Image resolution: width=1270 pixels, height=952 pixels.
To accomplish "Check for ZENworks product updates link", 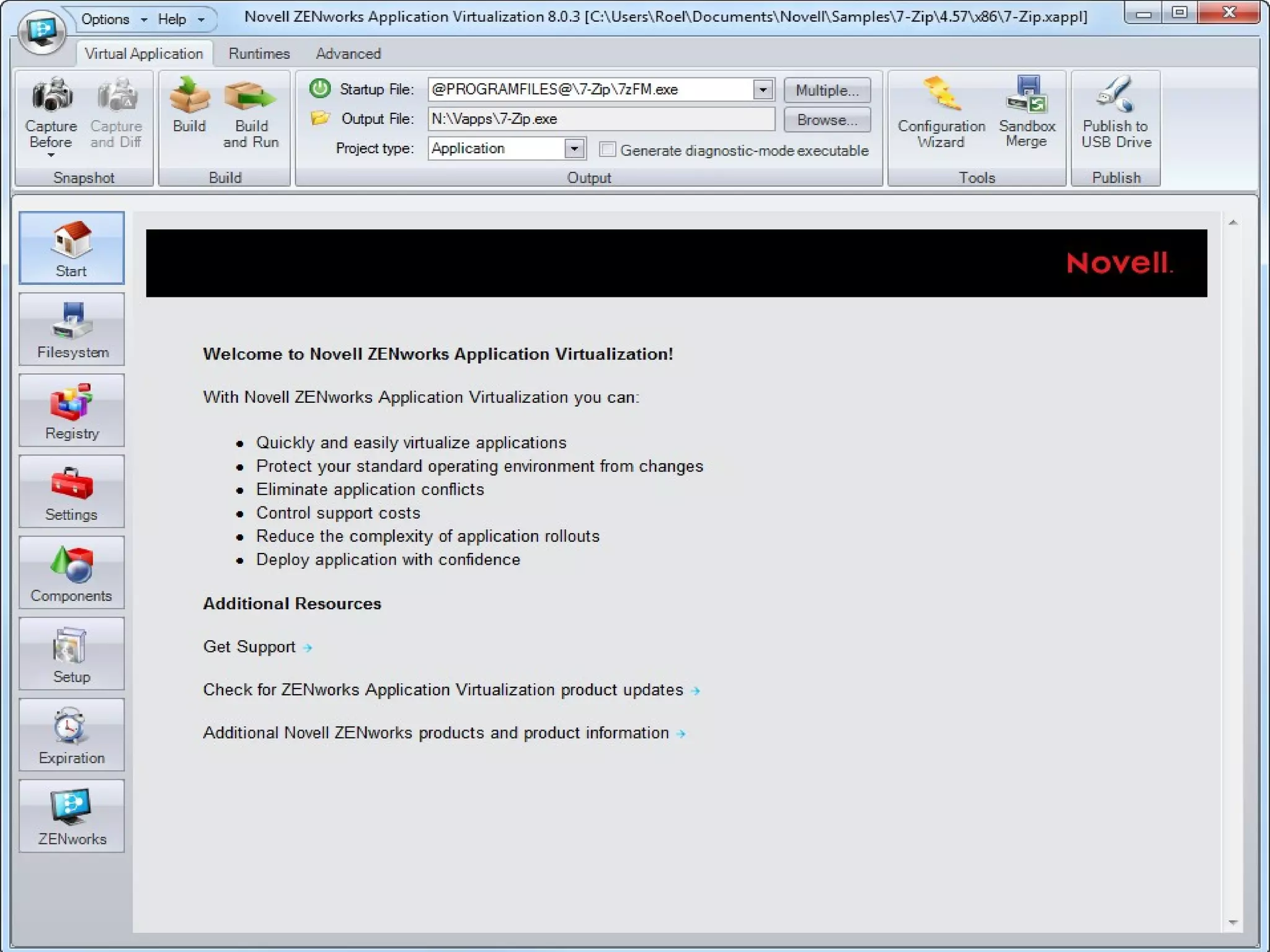I will click(443, 690).
